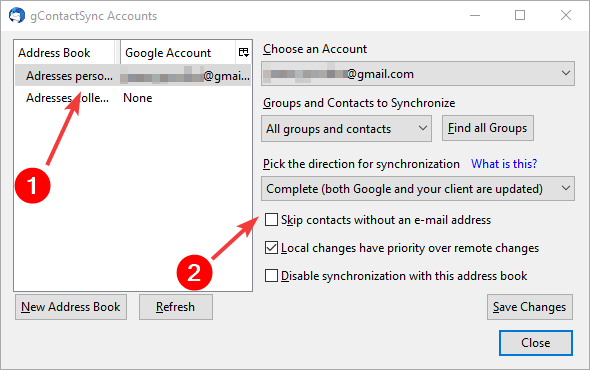Tick Disable synchronization with this address book
Screen dimensions: 590x370
coord(271,276)
